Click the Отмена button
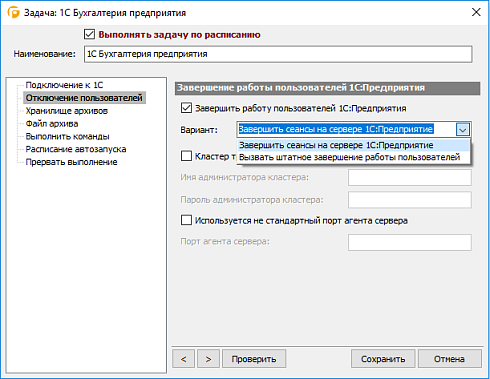490x379 pixels. (x=449, y=359)
